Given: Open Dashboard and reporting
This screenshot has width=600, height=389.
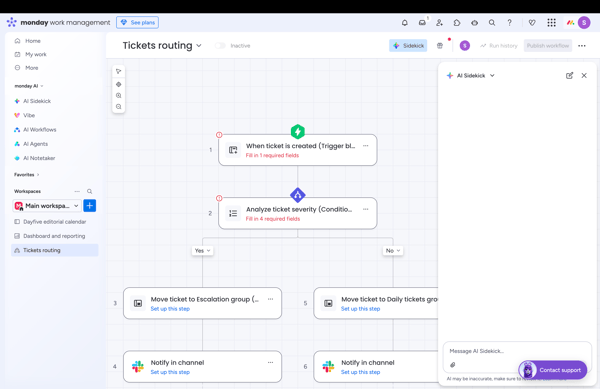Looking at the screenshot, I should click(x=54, y=236).
